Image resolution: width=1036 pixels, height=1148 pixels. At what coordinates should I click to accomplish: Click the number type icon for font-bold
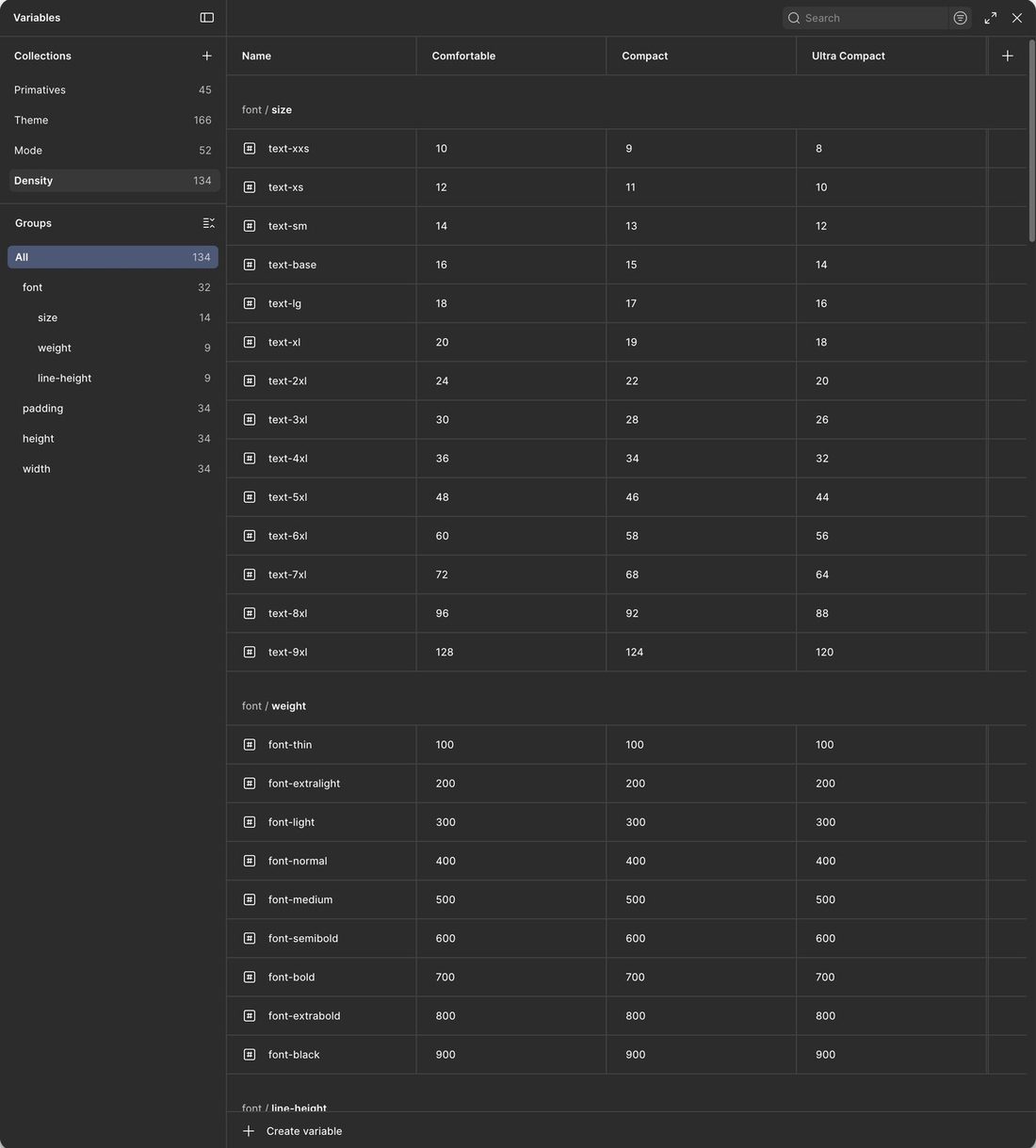coord(250,977)
